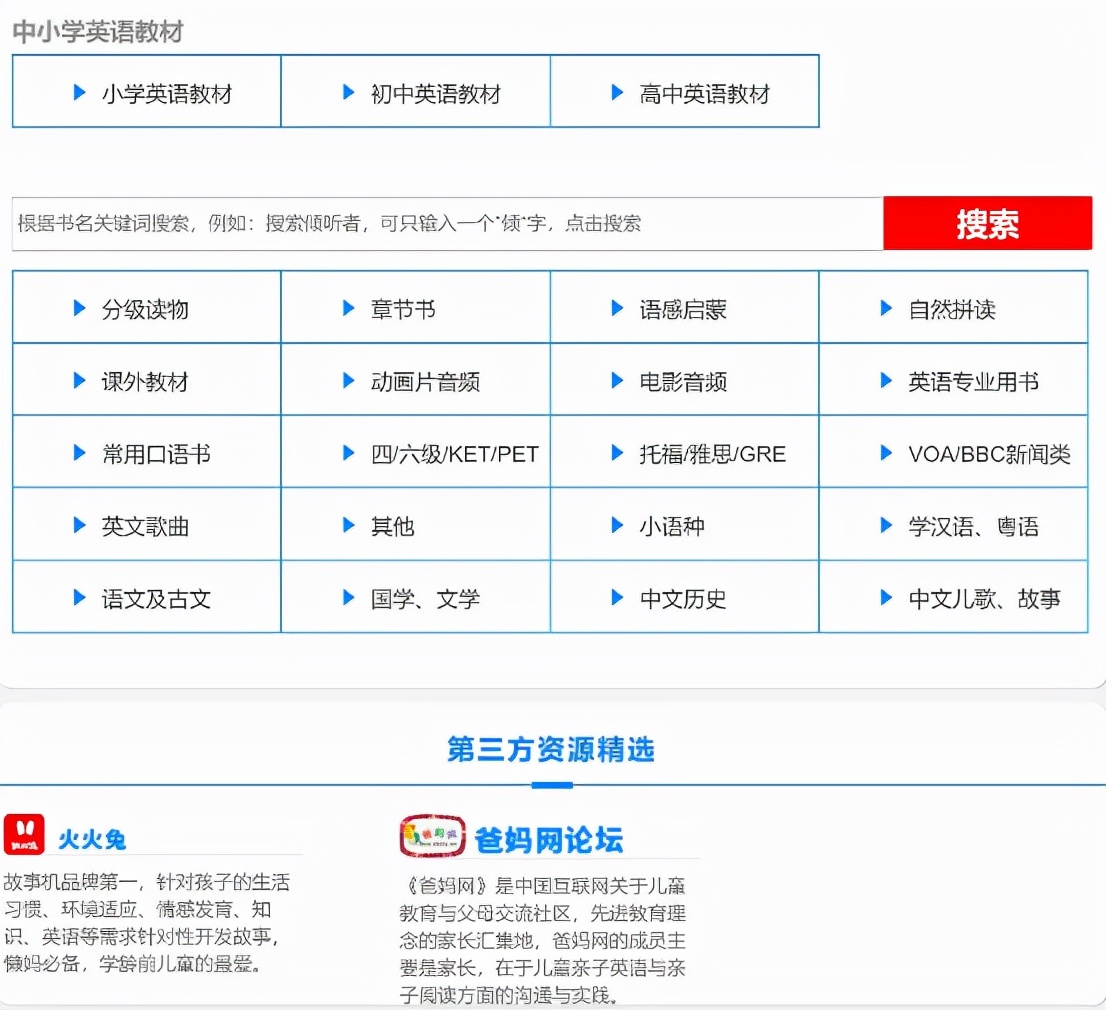Visit the 爸妈网论坛 title link

tap(549, 840)
